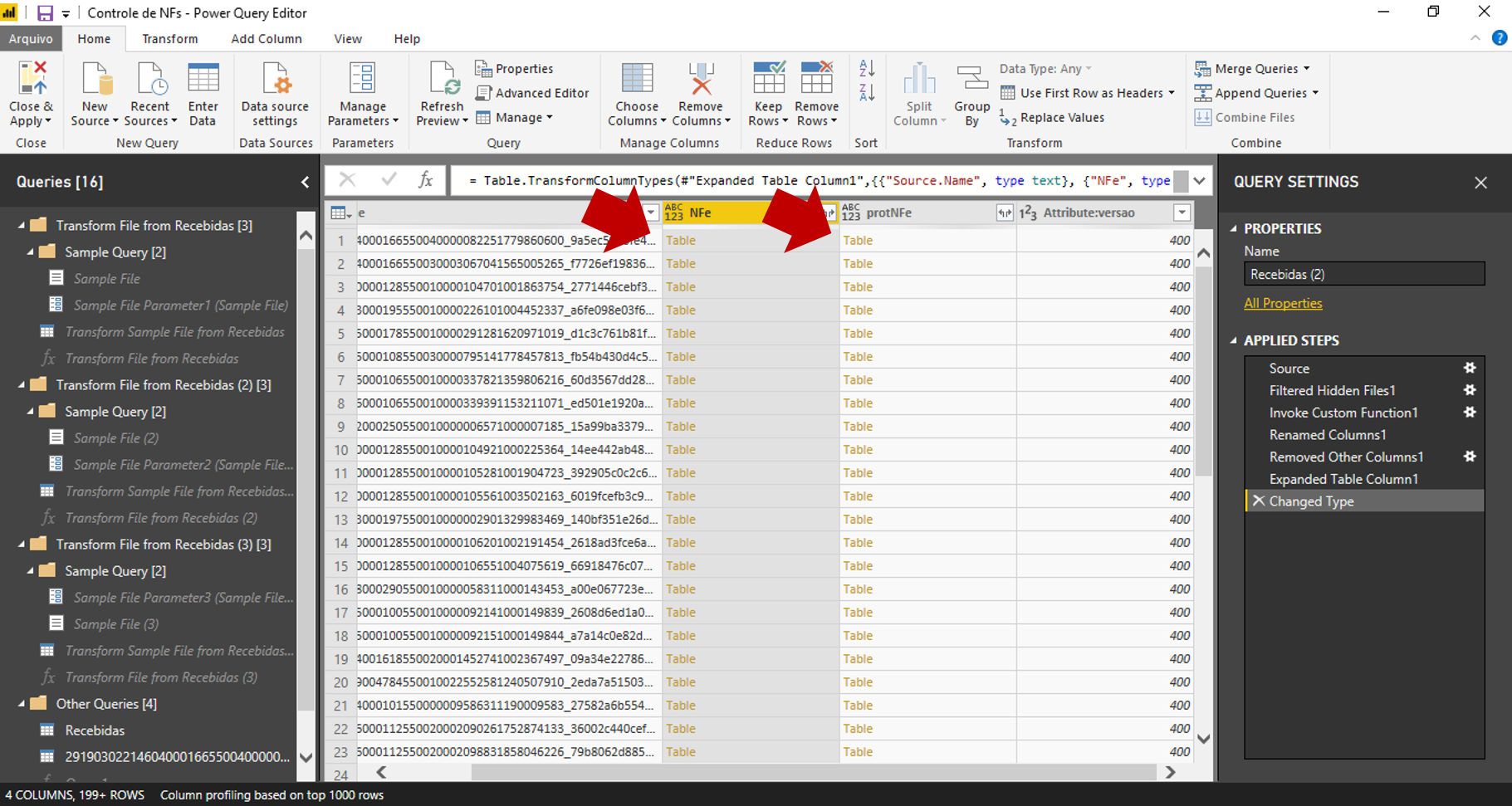Open the Split Column tool
Image resolution: width=1512 pixels, height=806 pixels.
point(919,94)
